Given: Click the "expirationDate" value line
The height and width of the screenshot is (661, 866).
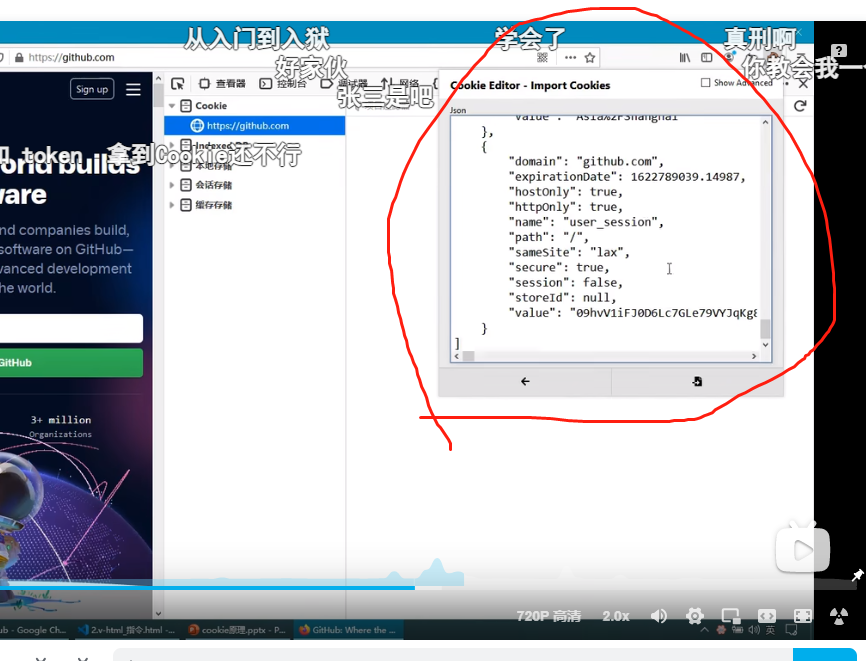Looking at the screenshot, I should tap(627, 177).
